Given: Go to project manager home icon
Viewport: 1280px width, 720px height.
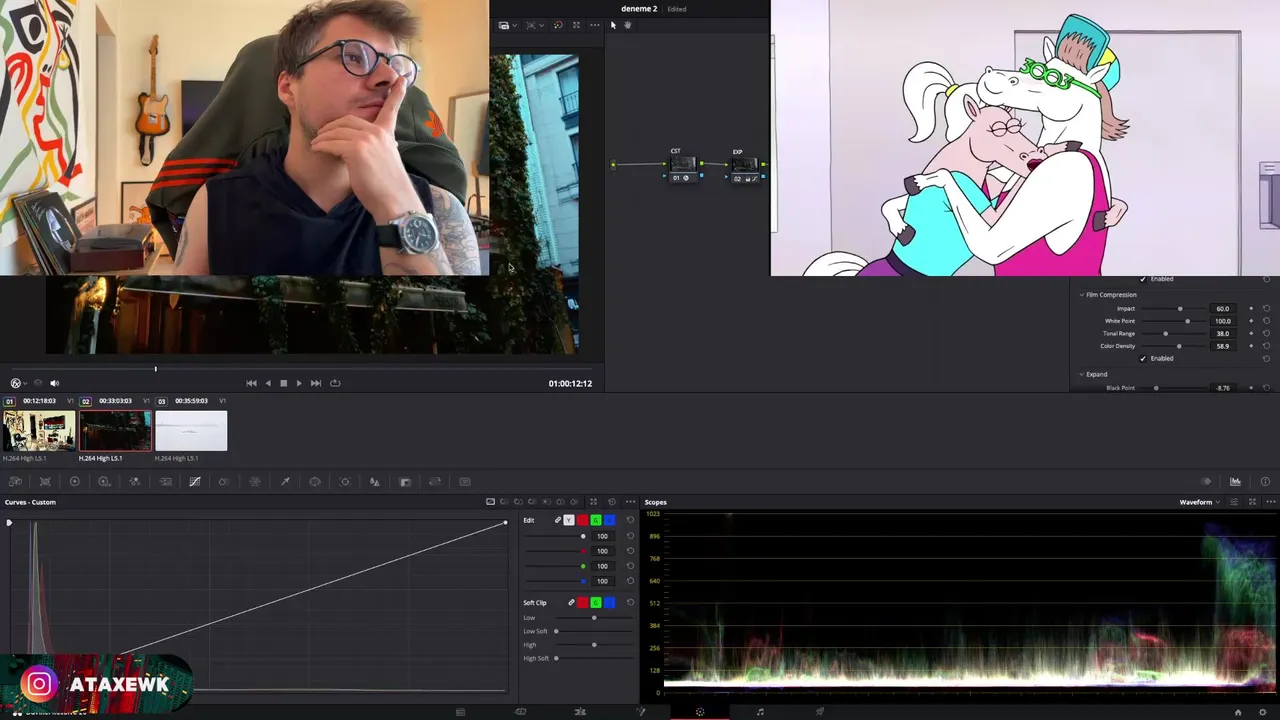Looking at the screenshot, I should [x=1238, y=712].
